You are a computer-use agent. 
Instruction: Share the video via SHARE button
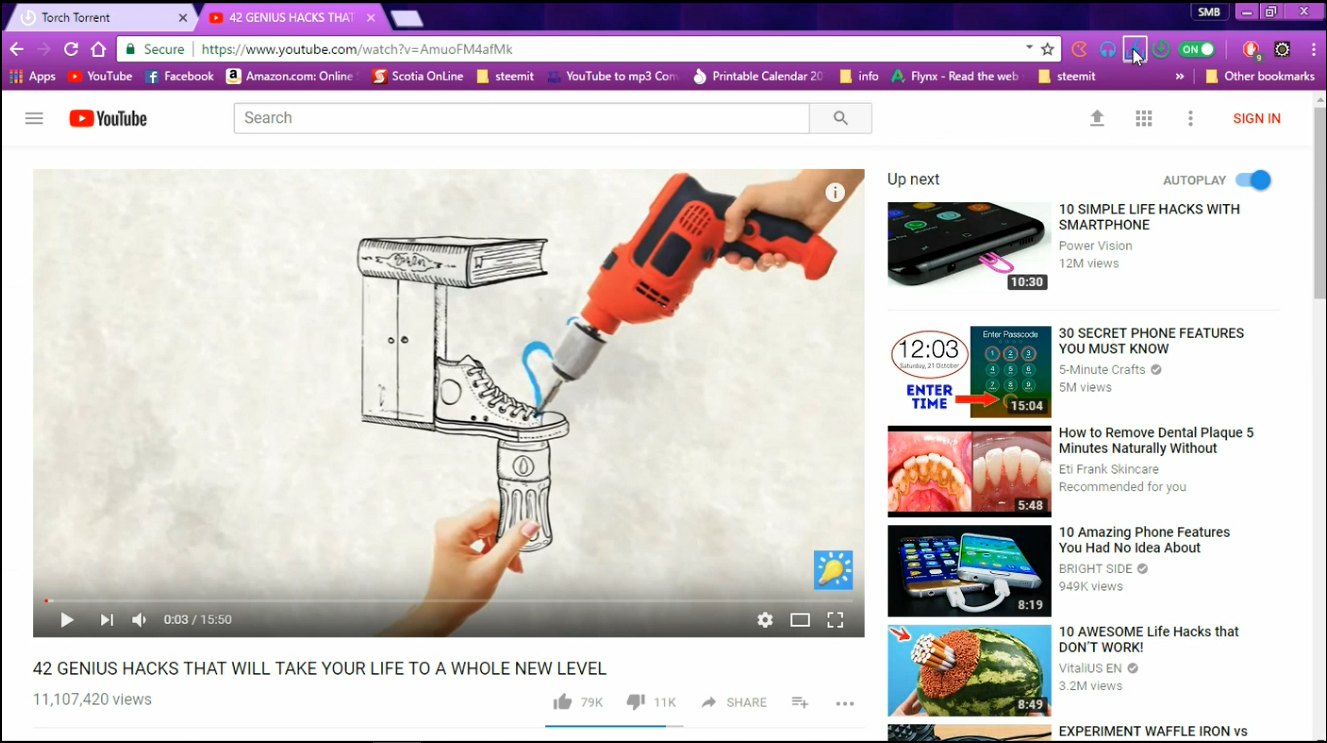734,702
